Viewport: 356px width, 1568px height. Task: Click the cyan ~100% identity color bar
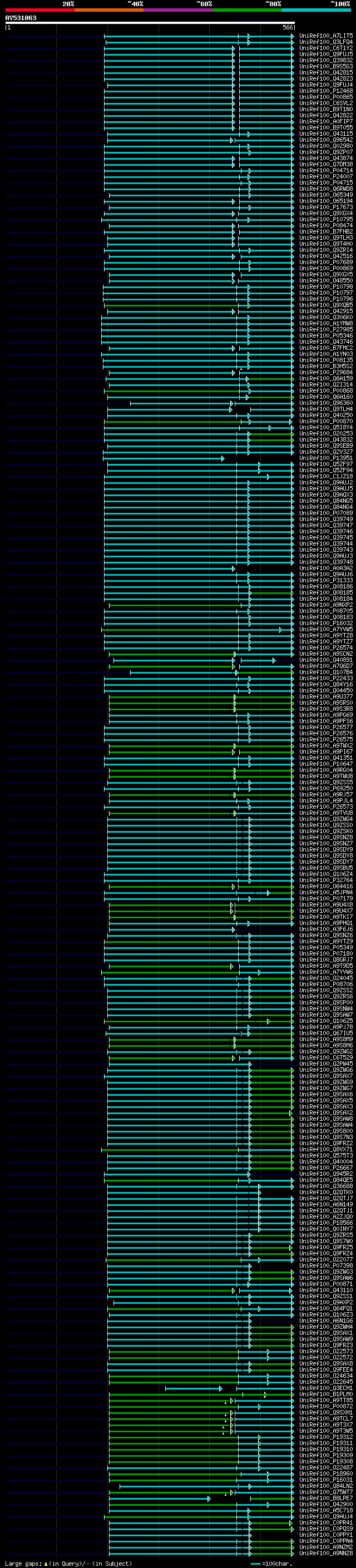click(316, 10)
